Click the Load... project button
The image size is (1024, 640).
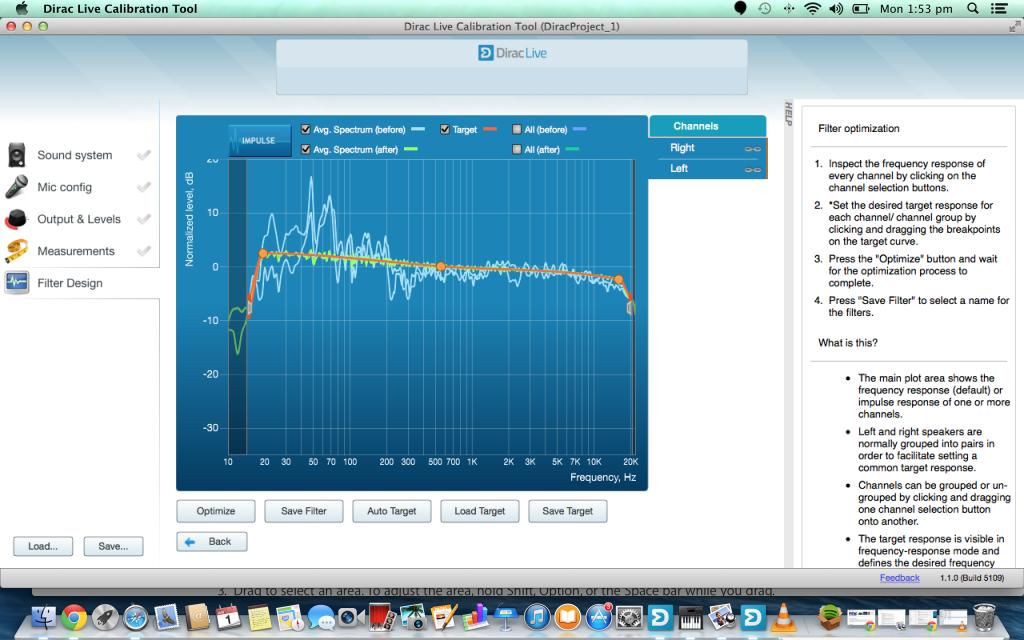pos(43,546)
